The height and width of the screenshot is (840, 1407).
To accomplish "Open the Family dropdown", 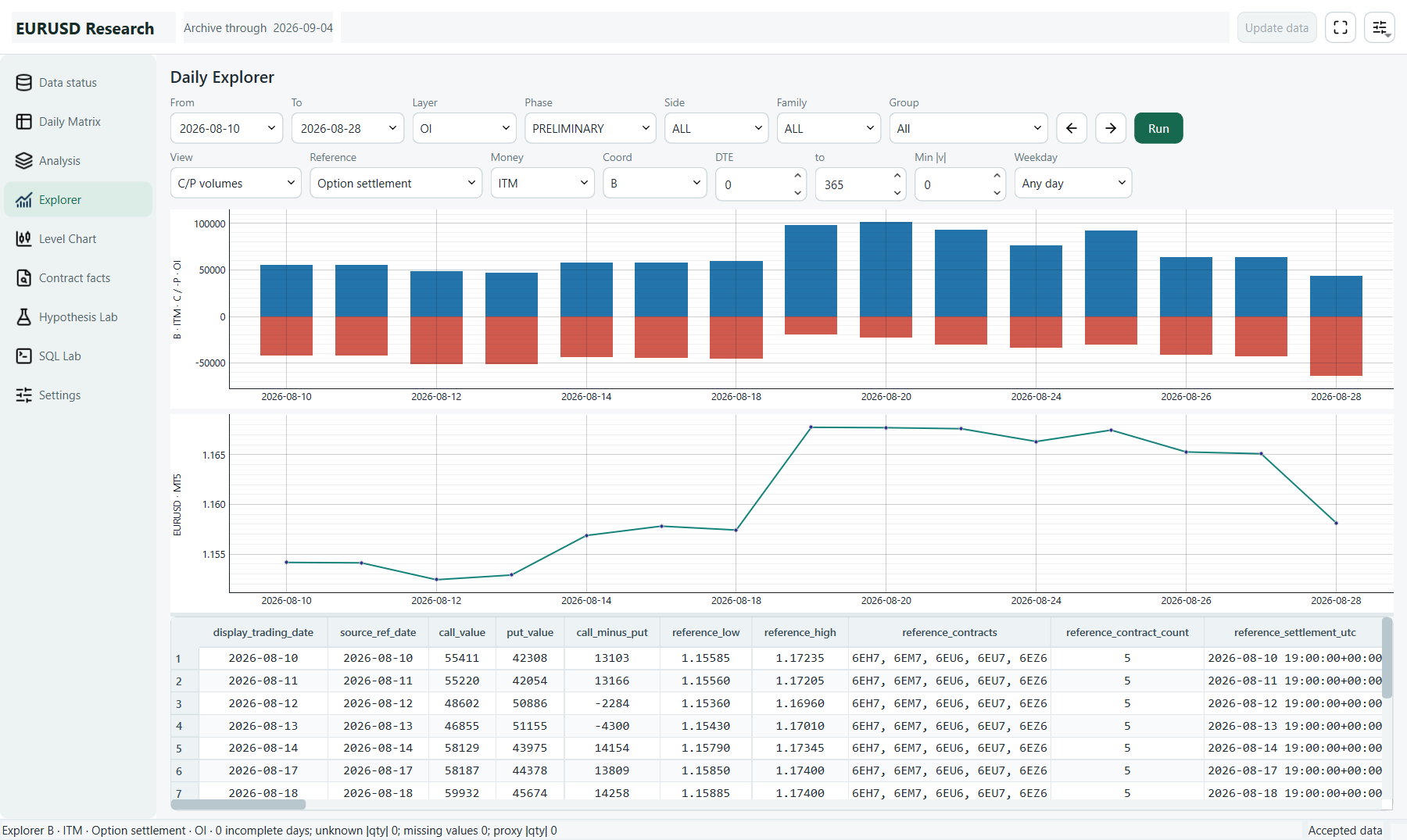I will (829, 128).
